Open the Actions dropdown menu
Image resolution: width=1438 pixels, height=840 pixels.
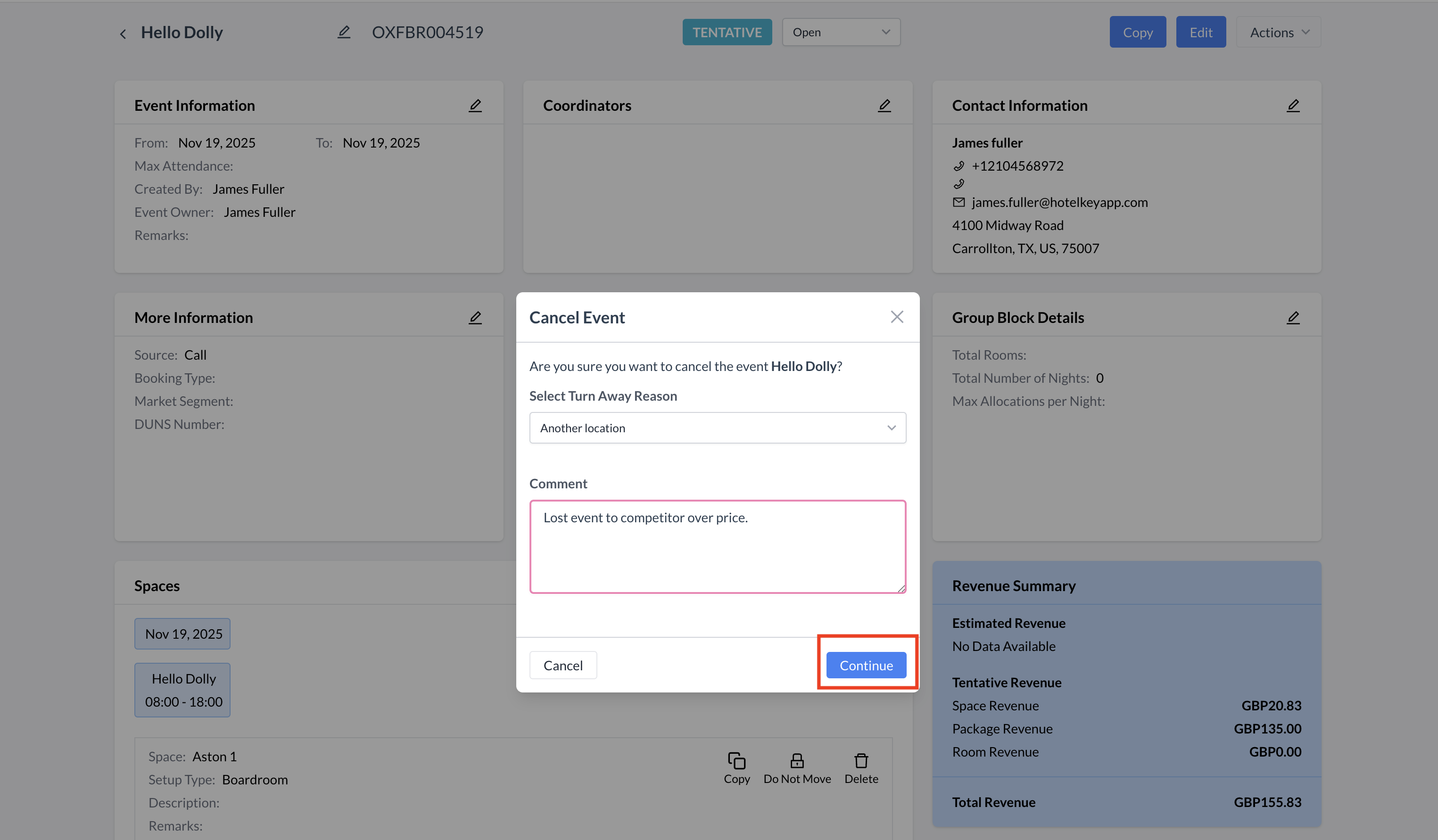pyautogui.click(x=1278, y=33)
